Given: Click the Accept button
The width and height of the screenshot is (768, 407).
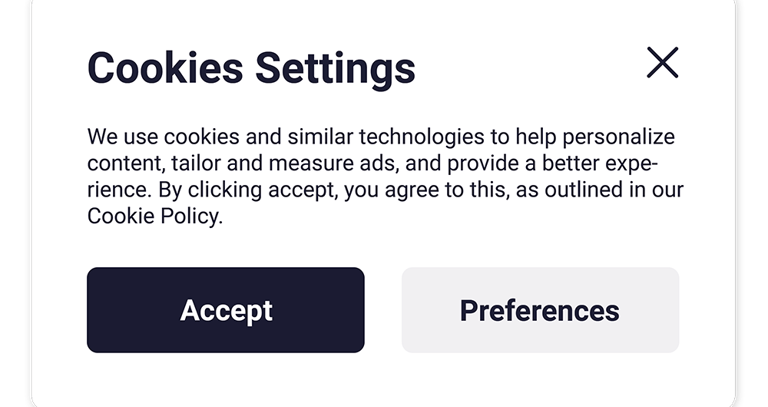Looking at the screenshot, I should pos(225,310).
